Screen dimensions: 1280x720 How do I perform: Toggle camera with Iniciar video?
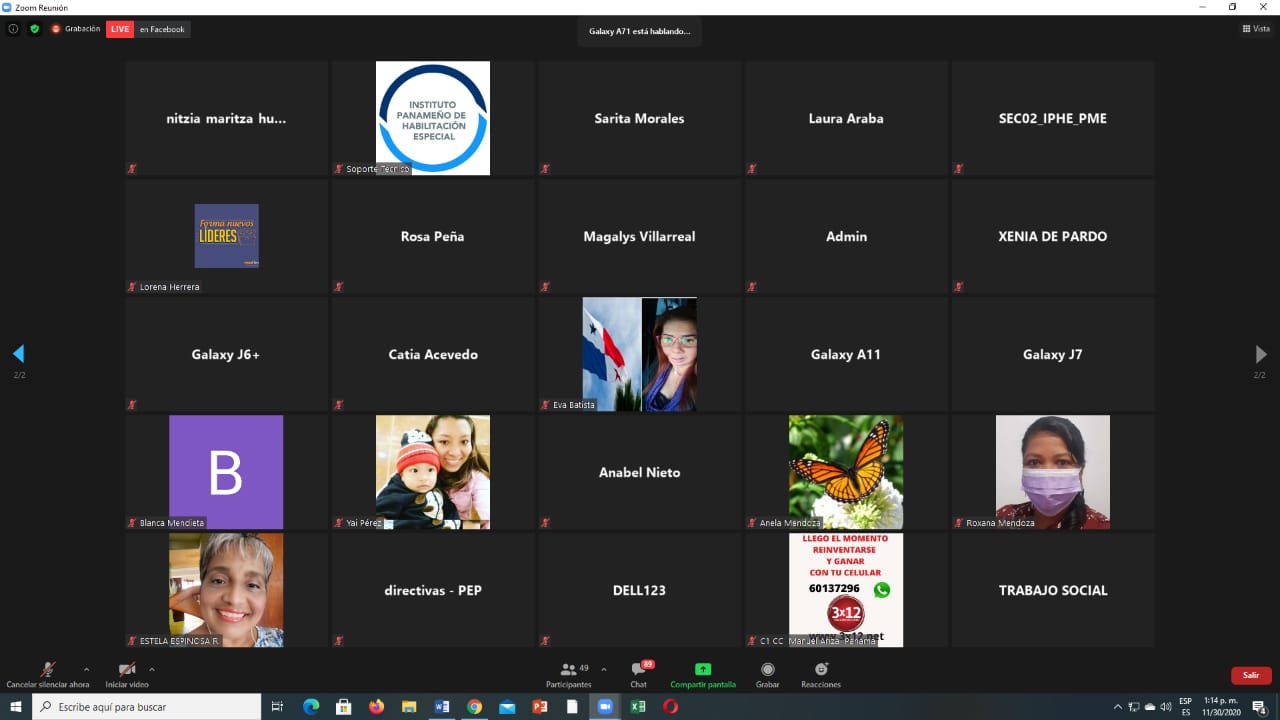coord(127,674)
